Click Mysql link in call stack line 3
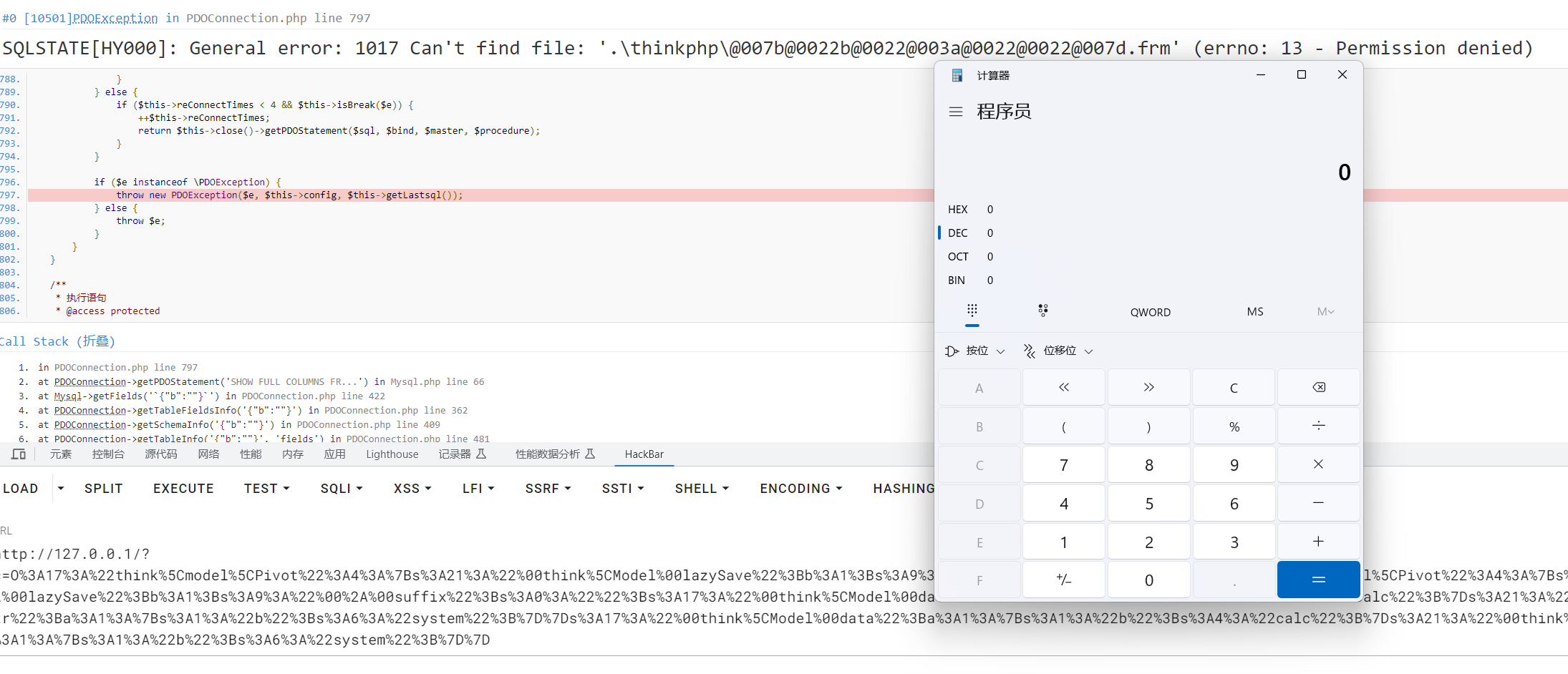The image size is (1568, 674). (68, 396)
